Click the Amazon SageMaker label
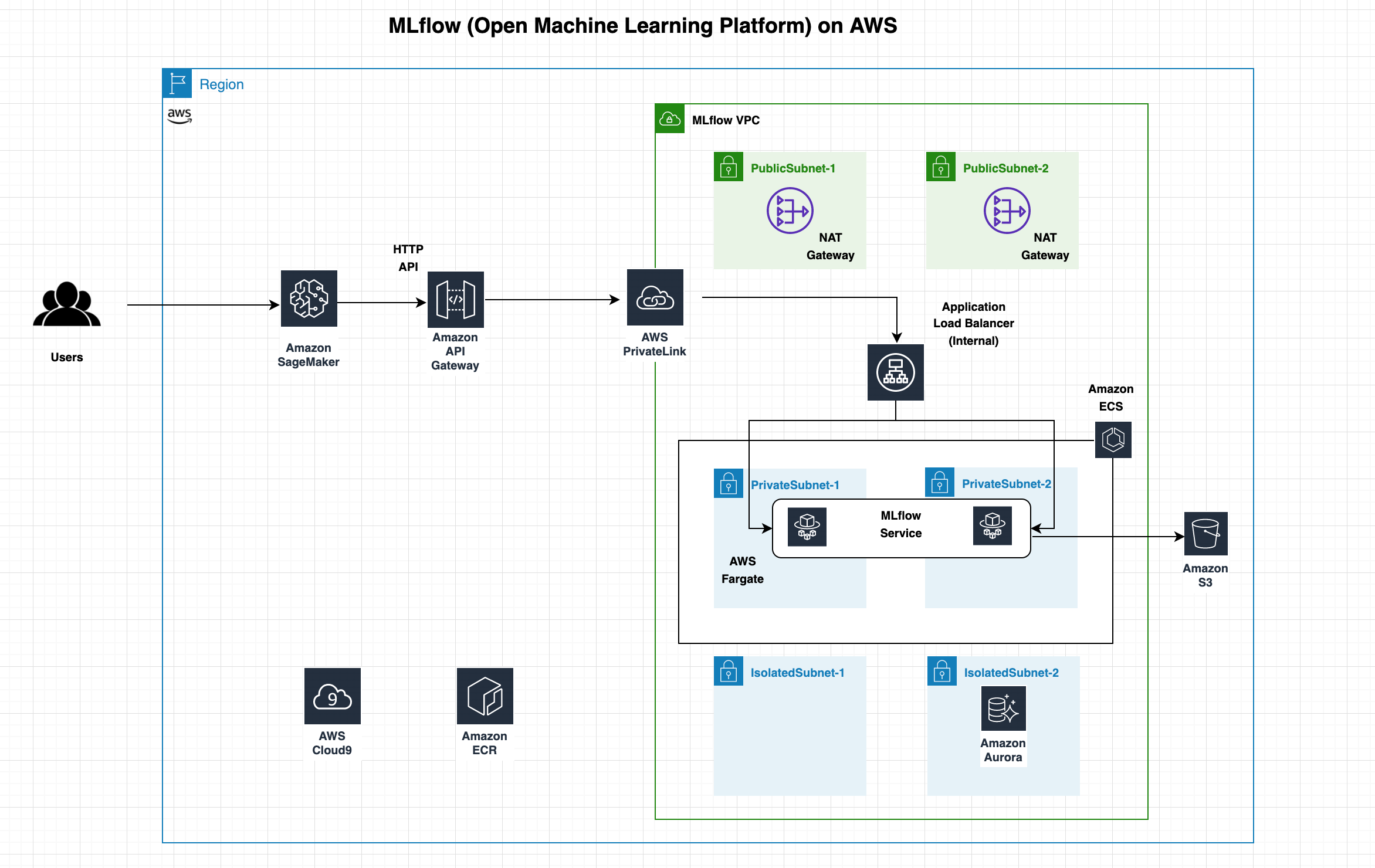The height and width of the screenshot is (868, 1375). pos(309,355)
